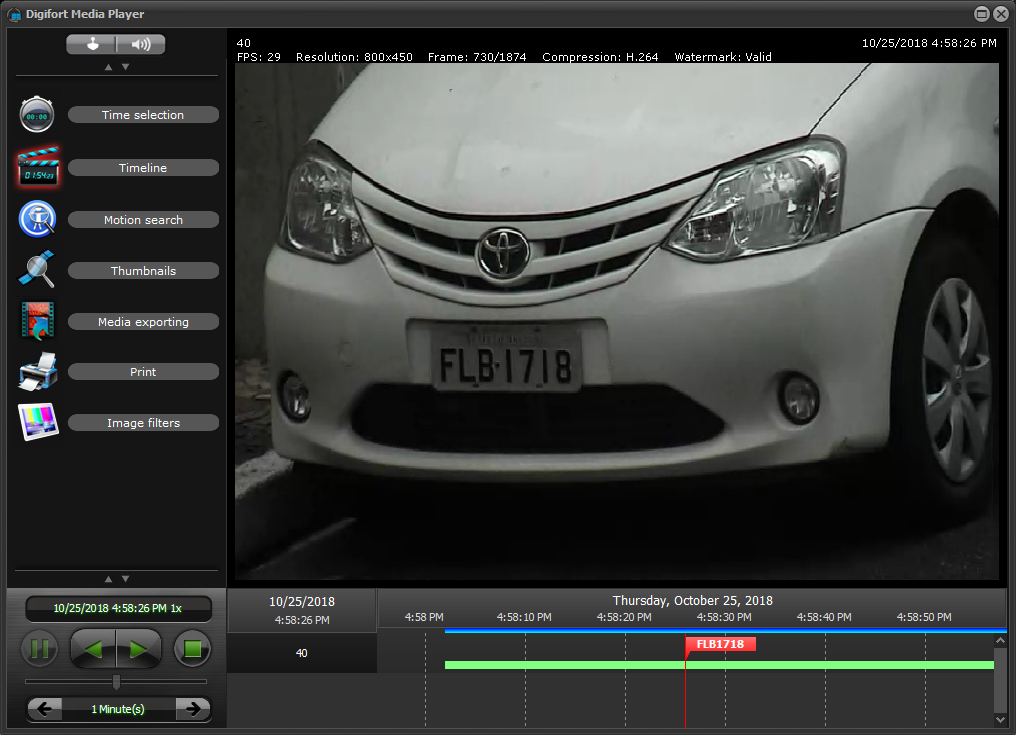The width and height of the screenshot is (1016, 735).
Task: Click the 1 Minute(s) interval label
Action: [118, 709]
